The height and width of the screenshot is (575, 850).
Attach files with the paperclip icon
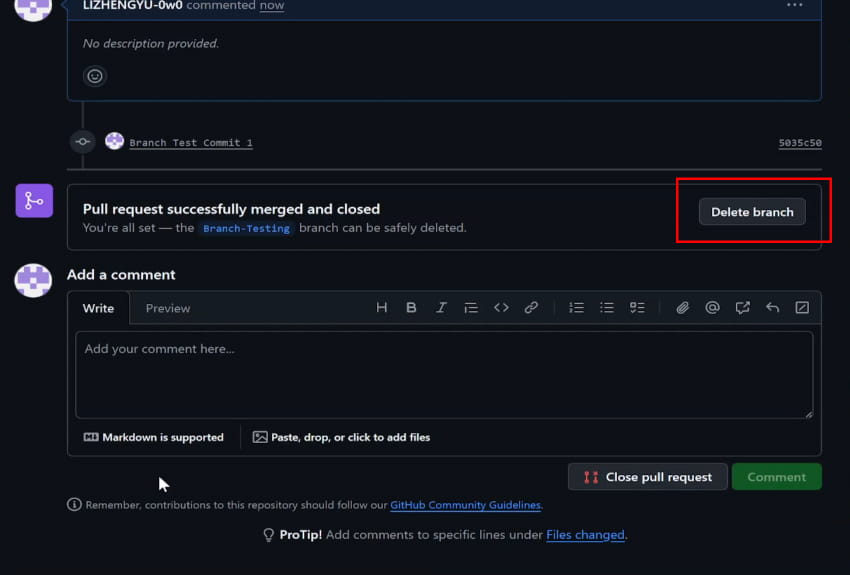tap(682, 308)
